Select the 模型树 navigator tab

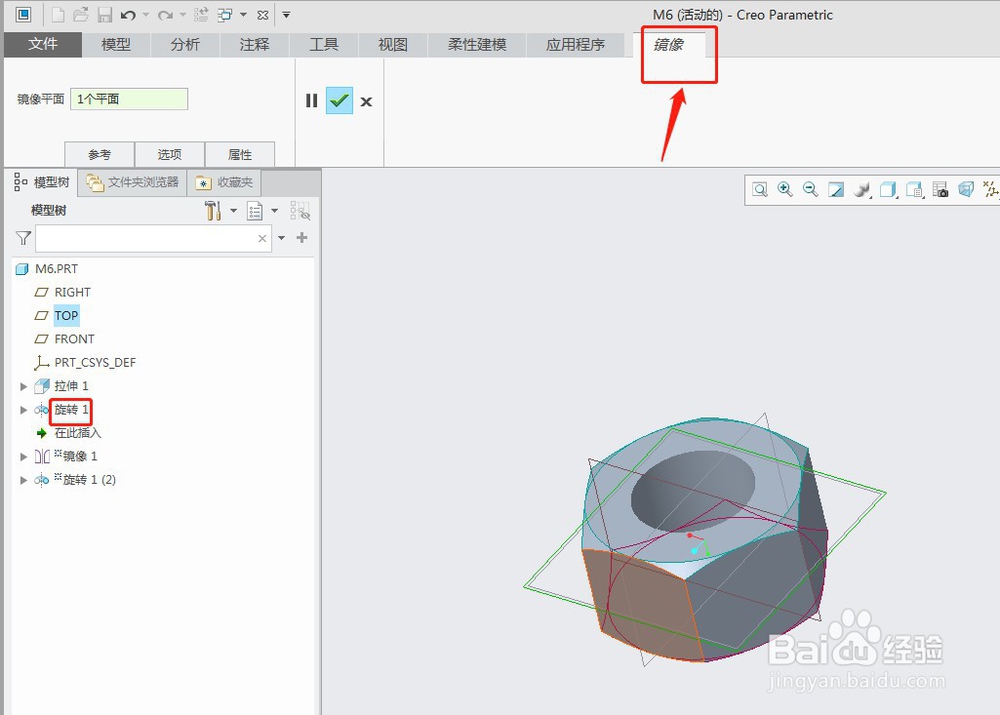[42, 182]
